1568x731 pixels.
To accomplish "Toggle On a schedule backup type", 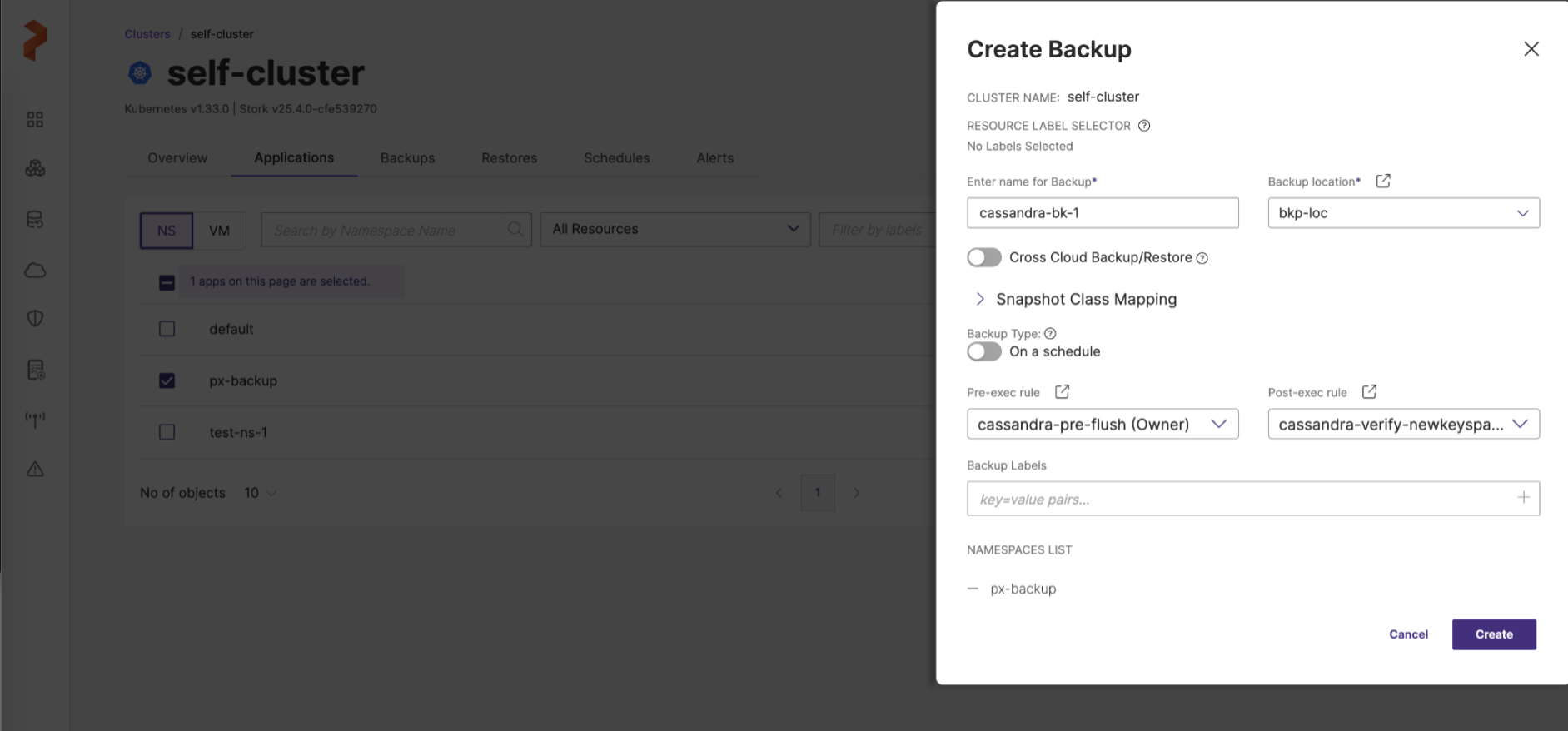I will click(x=983, y=351).
